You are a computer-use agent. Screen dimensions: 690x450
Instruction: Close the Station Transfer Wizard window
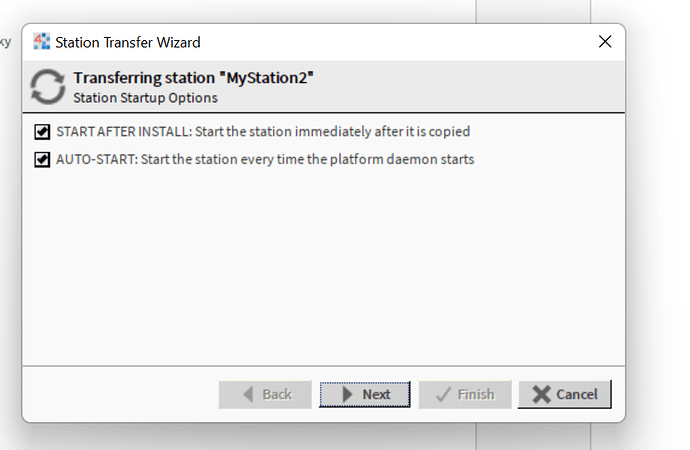coord(604,42)
